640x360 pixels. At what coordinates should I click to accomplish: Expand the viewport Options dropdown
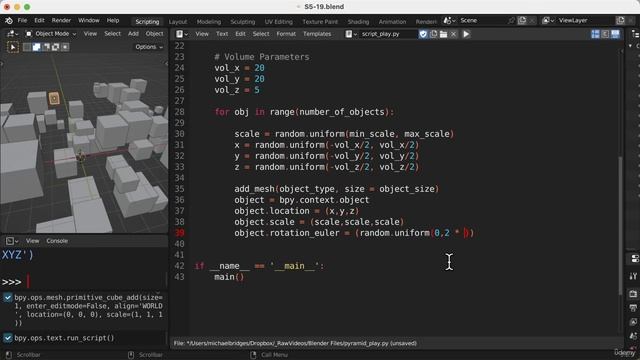point(149,47)
